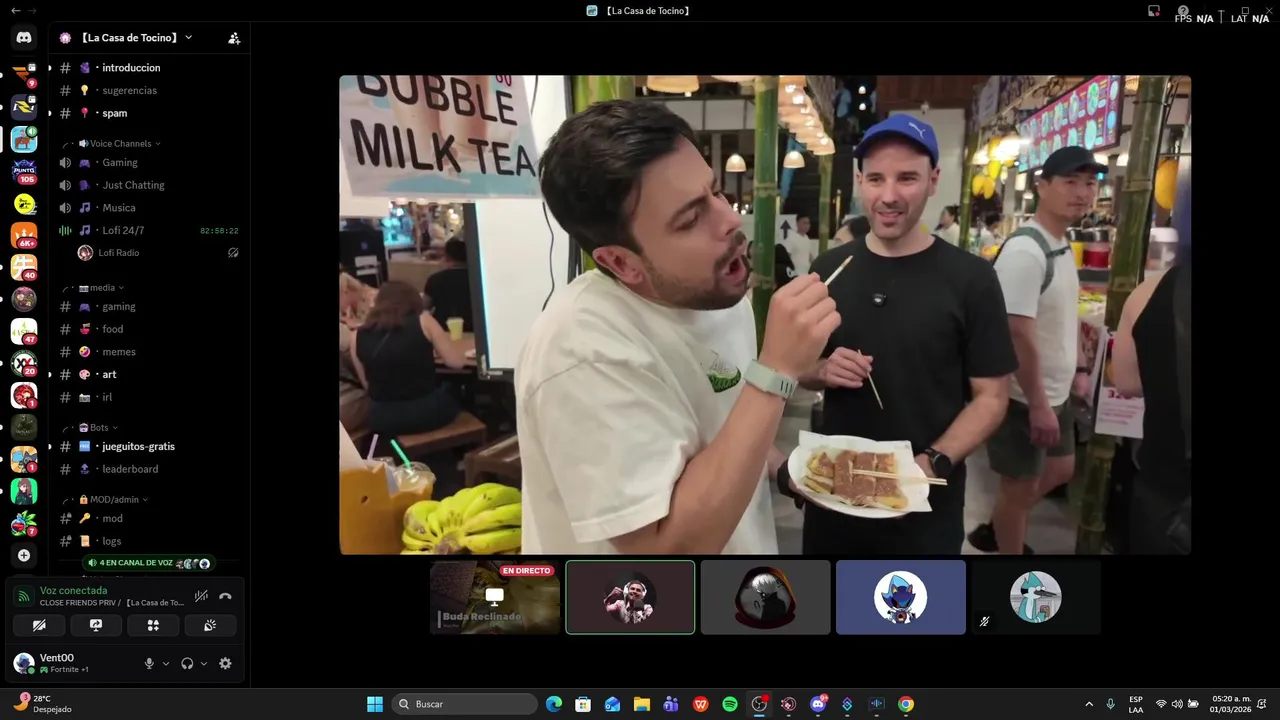The image size is (1280, 720).
Task: Open Vent00 user profile avatar
Action: pos(24,663)
